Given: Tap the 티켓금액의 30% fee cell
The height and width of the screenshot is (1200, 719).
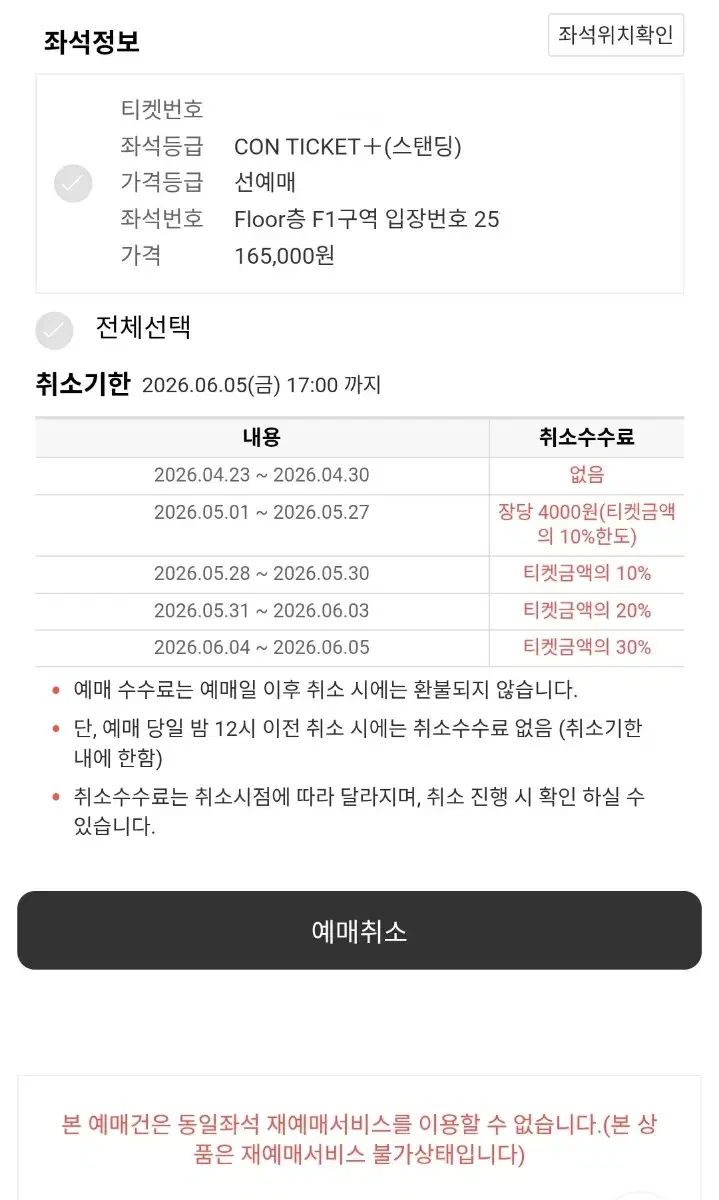Looking at the screenshot, I should 587,648.
